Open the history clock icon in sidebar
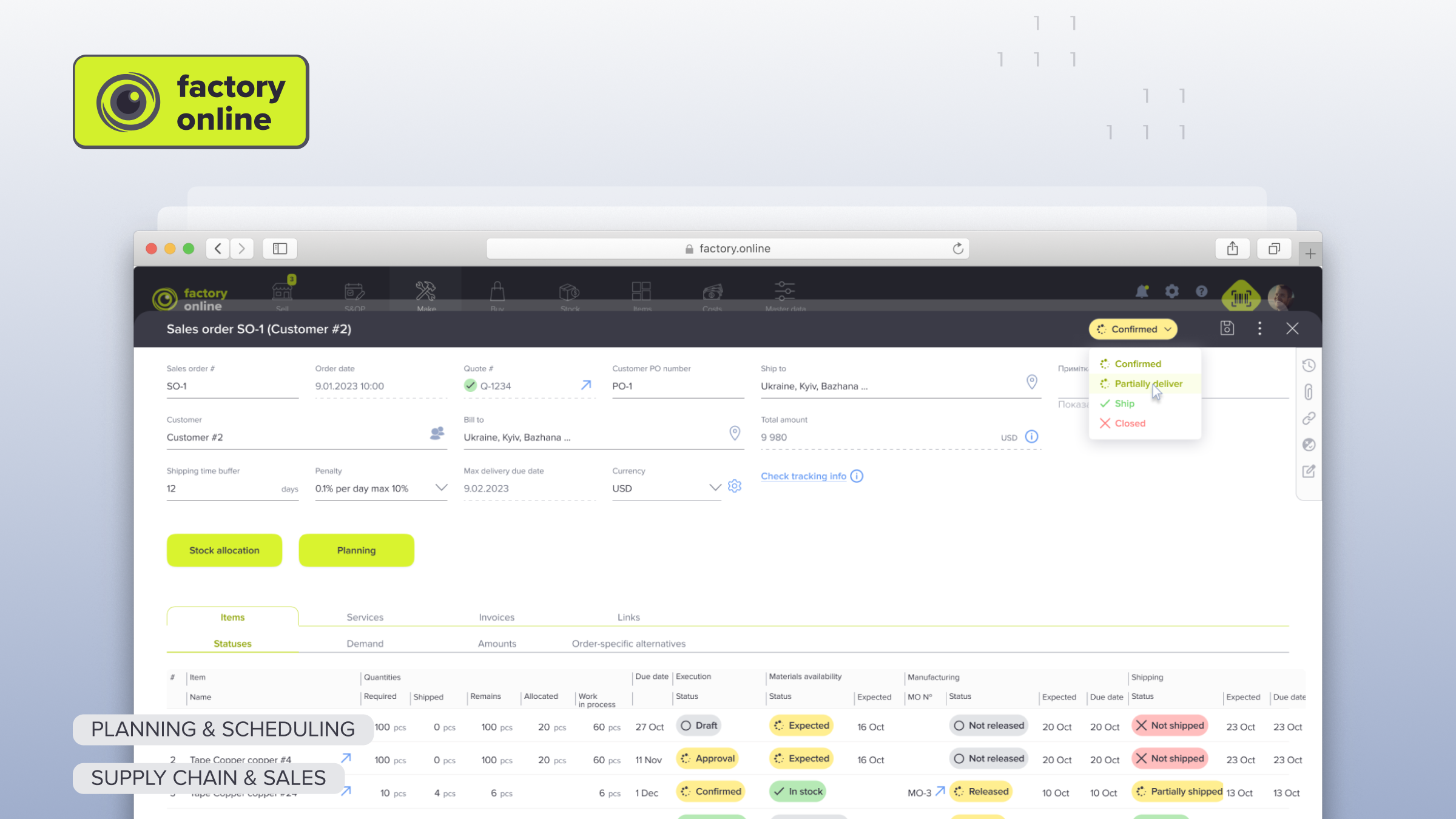Image resolution: width=1456 pixels, height=819 pixels. coord(1309,365)
